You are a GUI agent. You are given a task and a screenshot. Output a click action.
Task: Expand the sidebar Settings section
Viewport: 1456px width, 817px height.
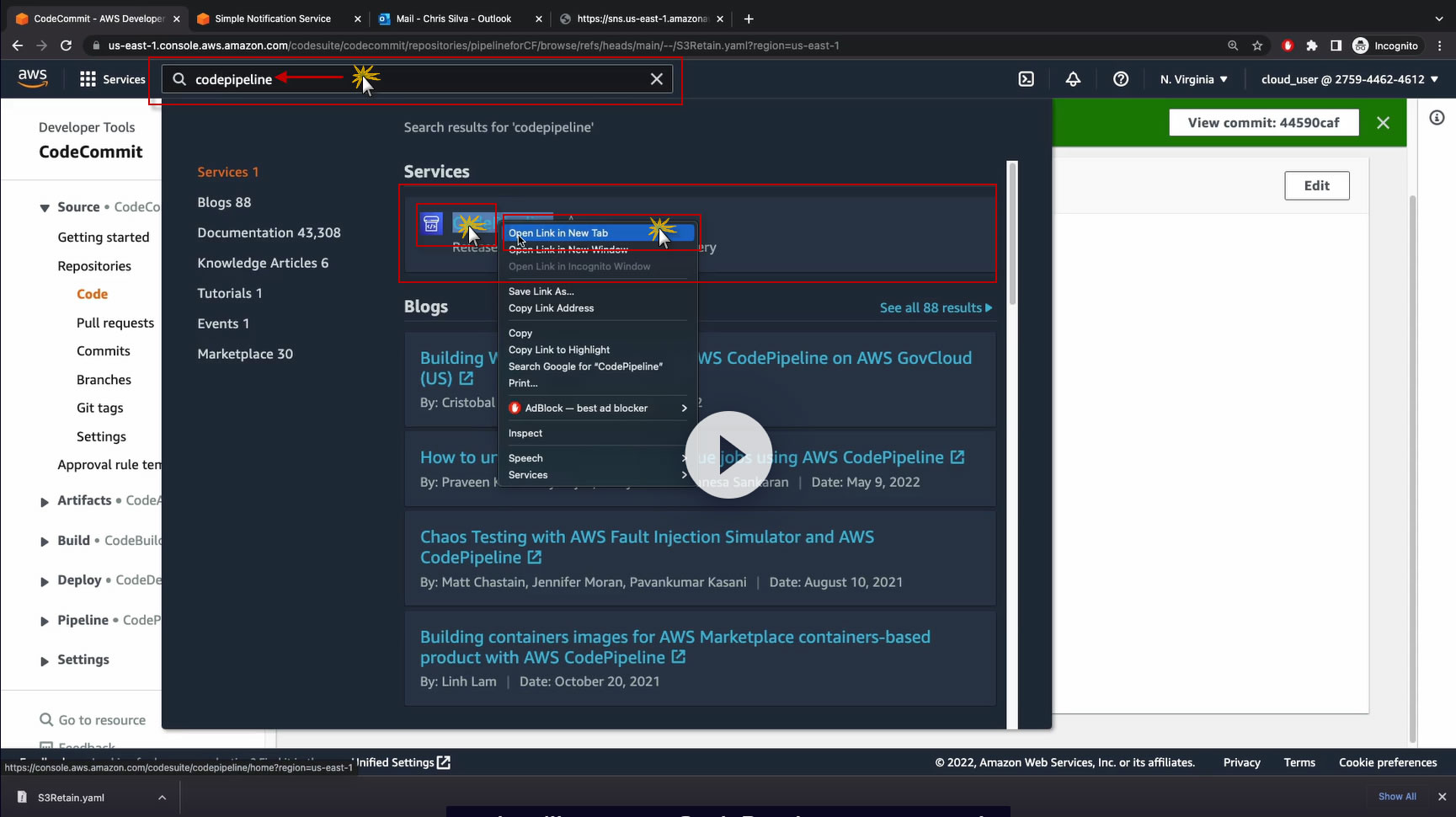pos(45,661)
